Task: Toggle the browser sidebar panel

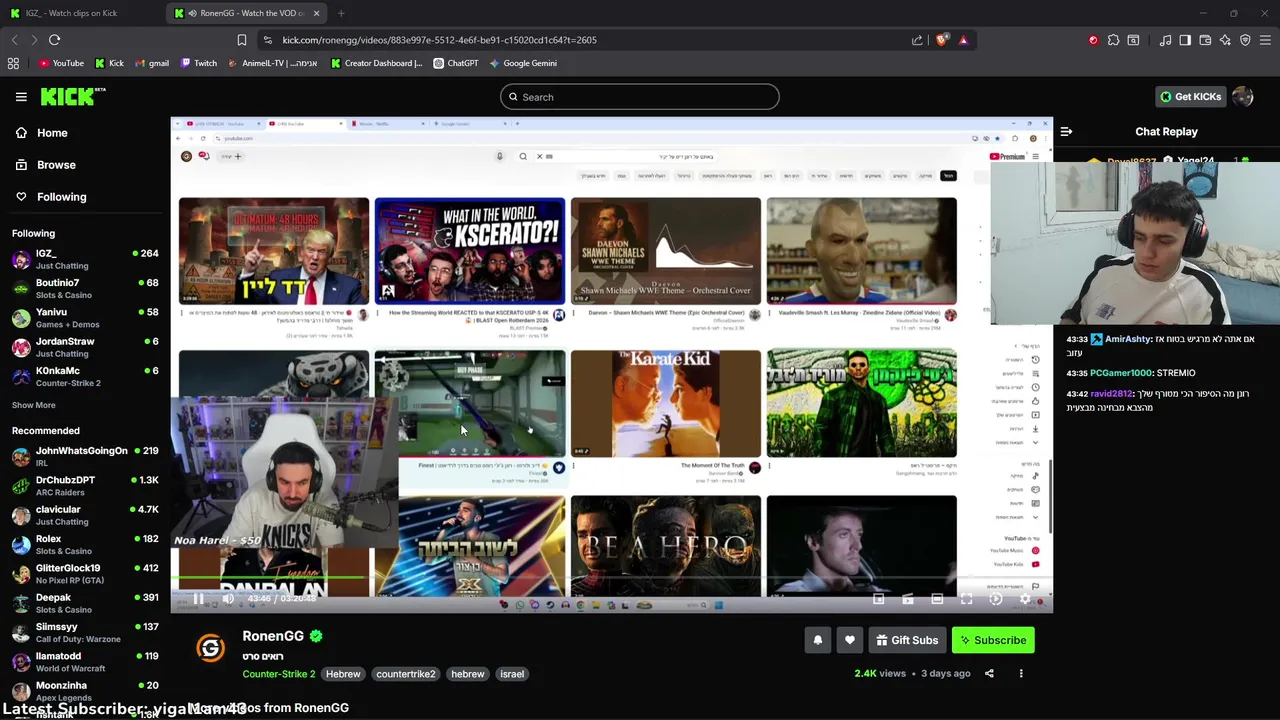Action: click(x=1185, y=40)
